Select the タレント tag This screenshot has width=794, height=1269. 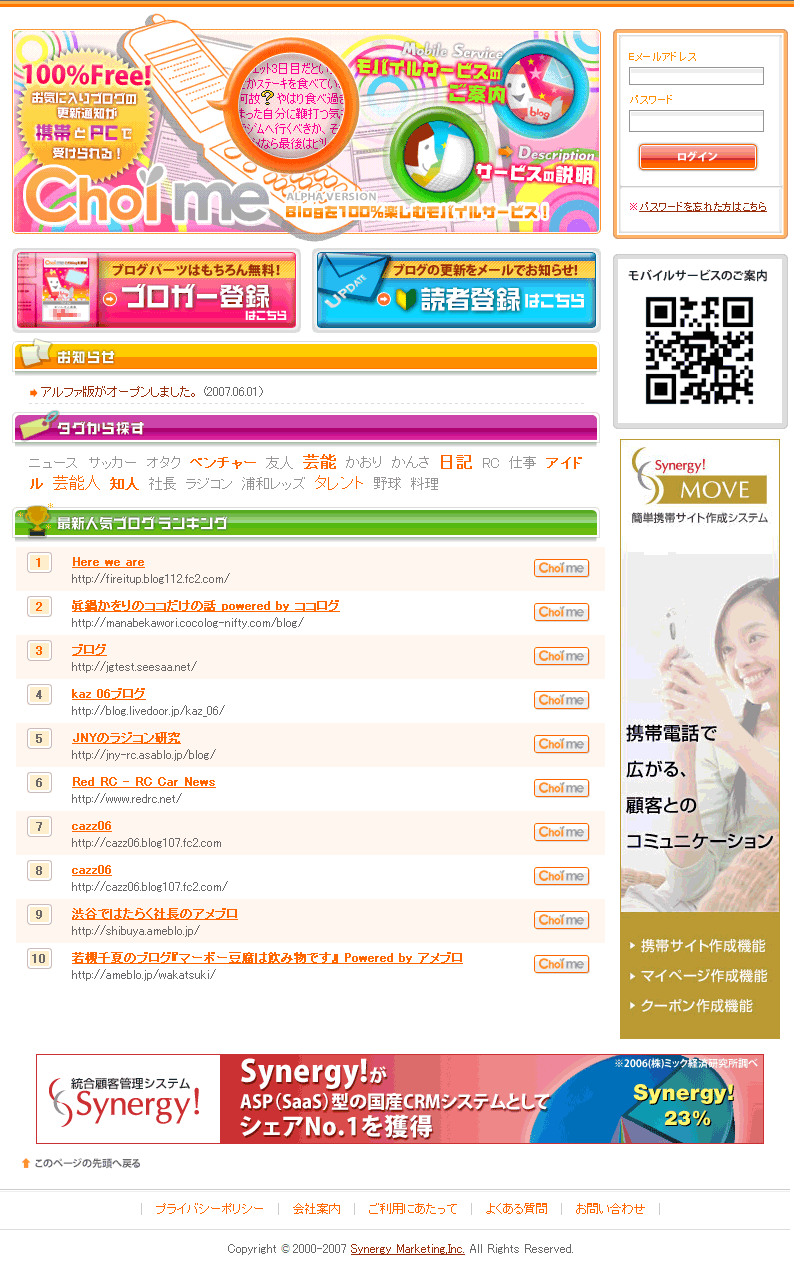pyautogui.click(x=339, y=482)
